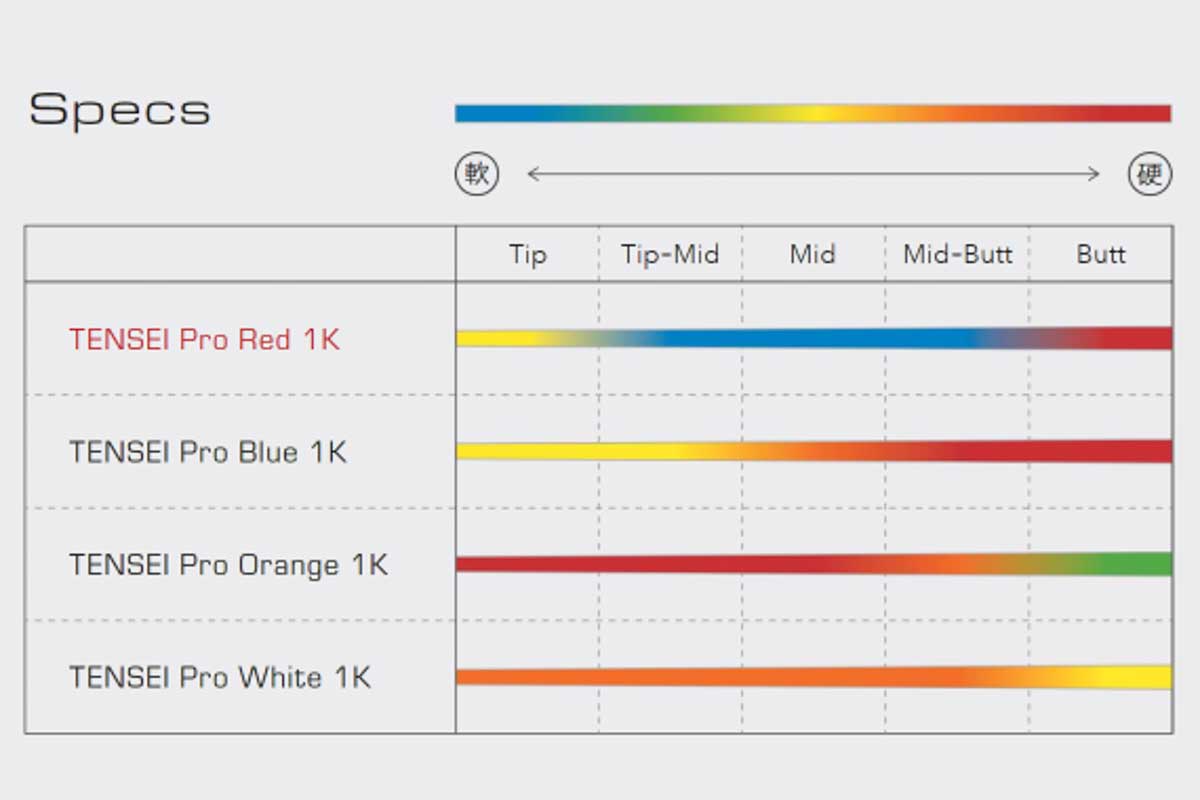Select the Tip column header

(528, 254)
